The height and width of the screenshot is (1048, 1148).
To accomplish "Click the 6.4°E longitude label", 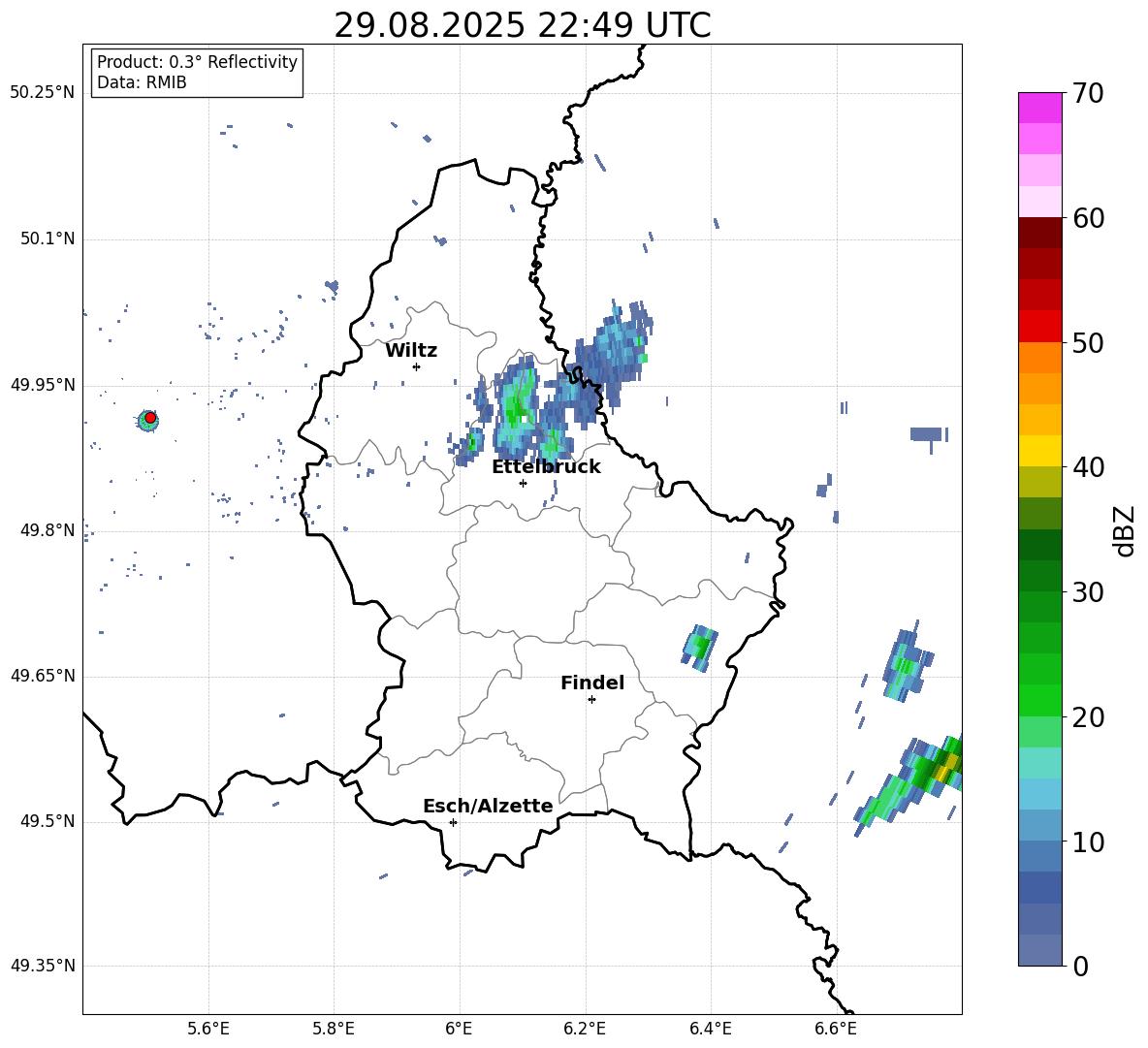I will point(710,1030).
